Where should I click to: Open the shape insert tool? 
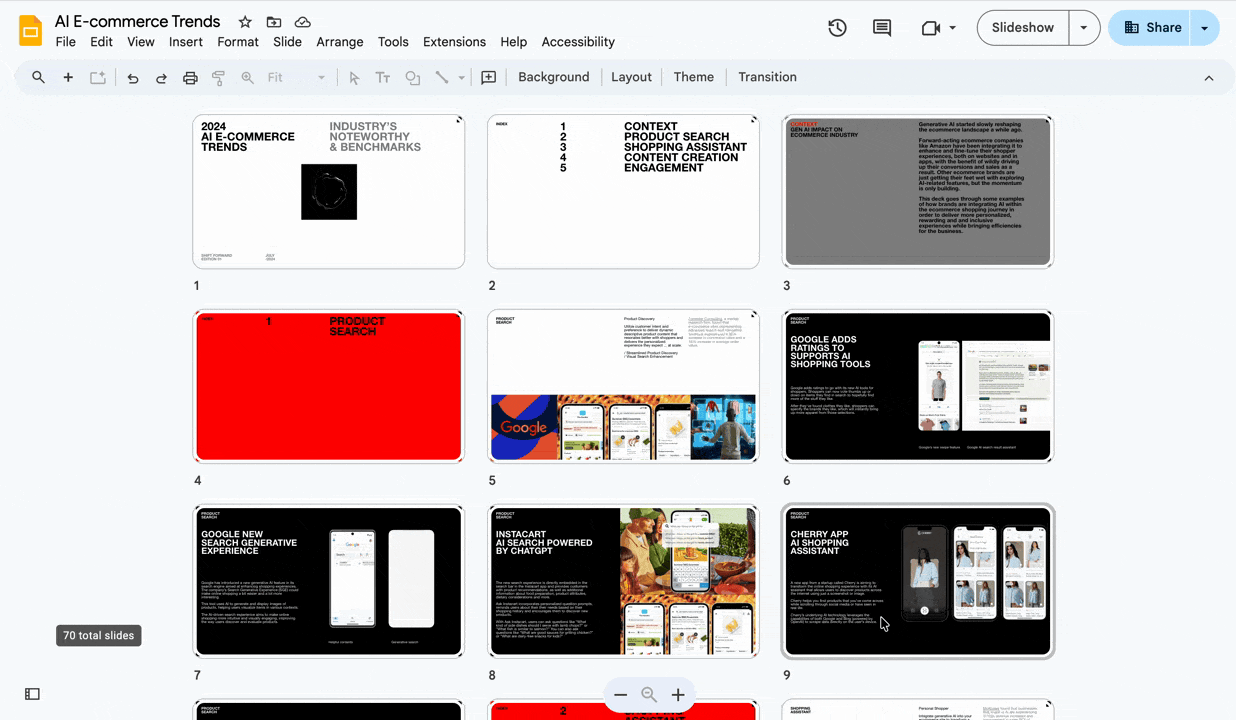coord(412,77)
